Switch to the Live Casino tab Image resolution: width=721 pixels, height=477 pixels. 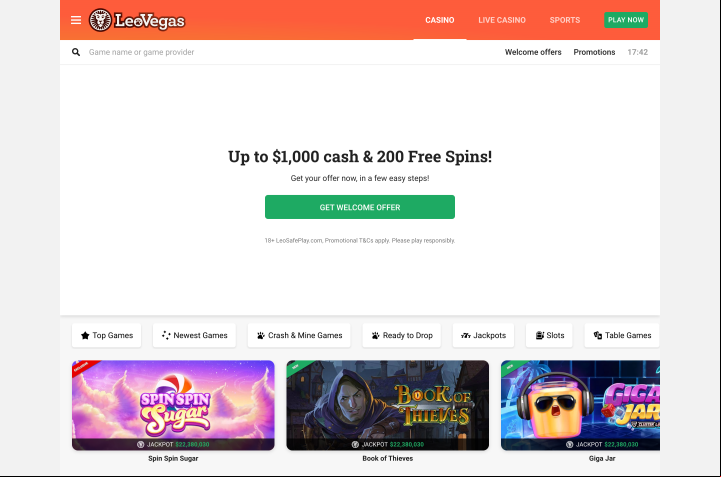[x=502, y=20]
